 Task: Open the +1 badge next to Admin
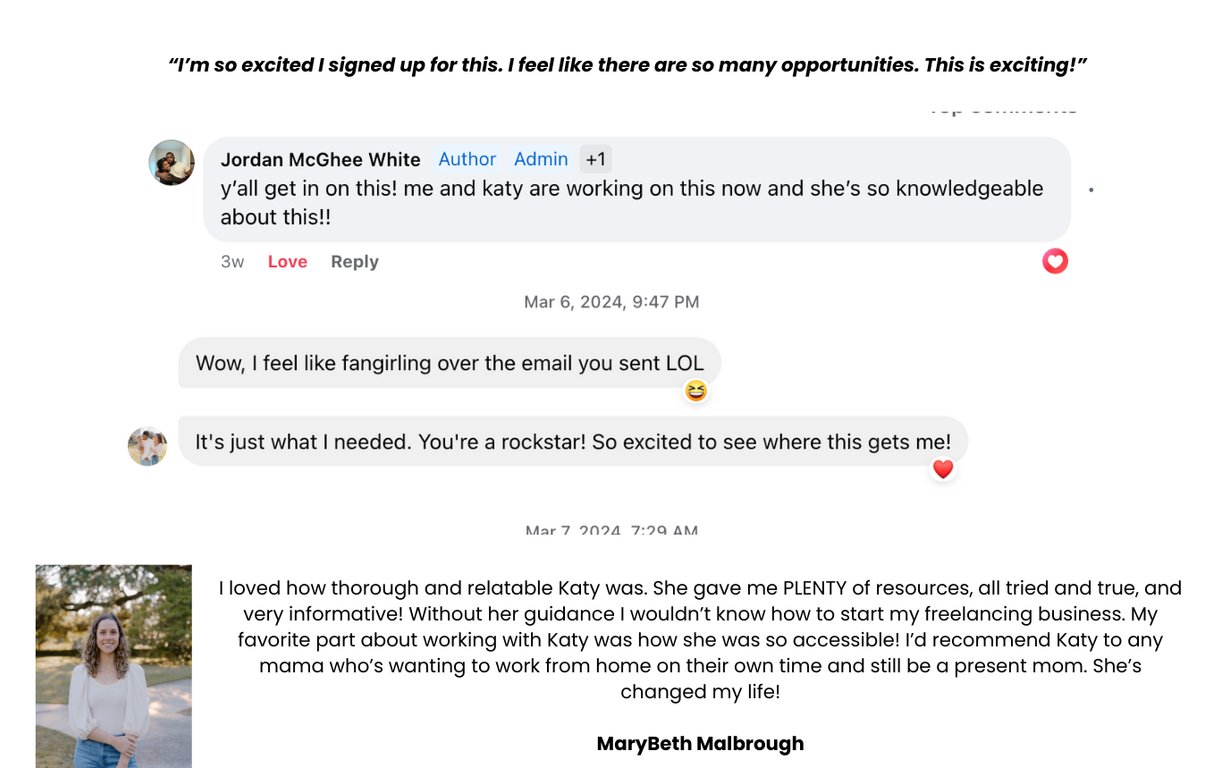[x=596, y=159]
